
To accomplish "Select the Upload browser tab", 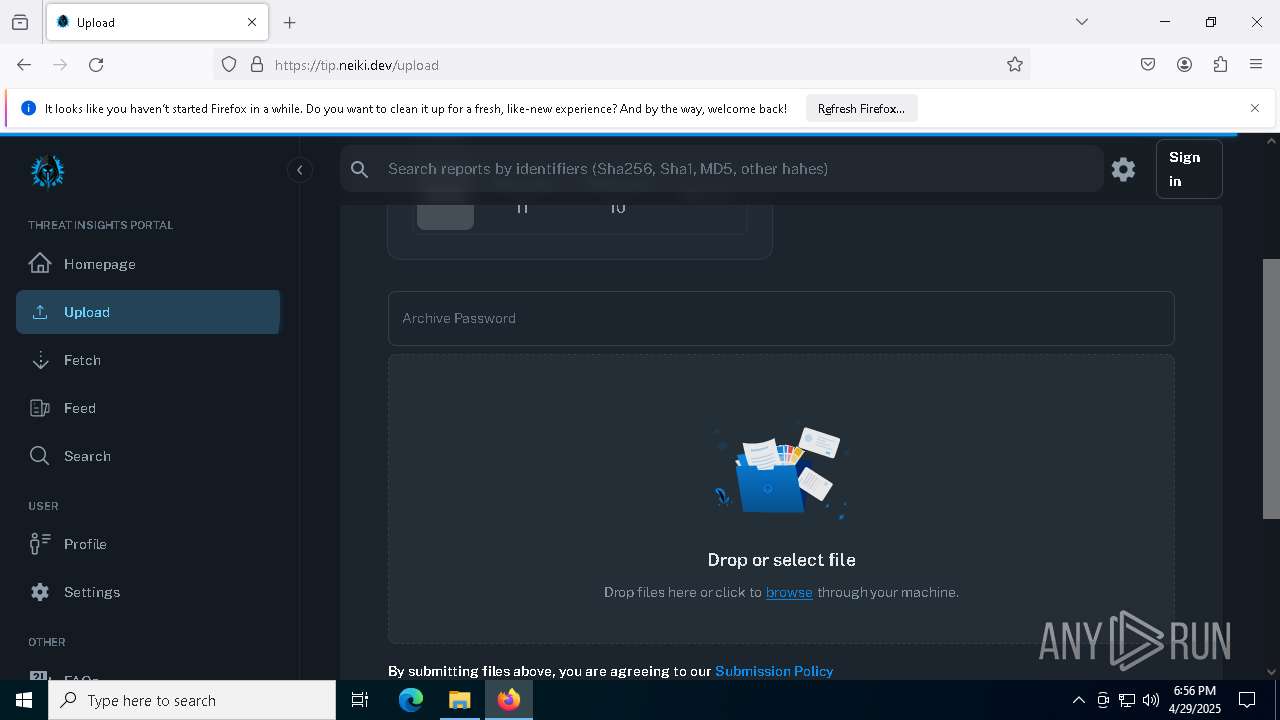I will coord(157,22).
